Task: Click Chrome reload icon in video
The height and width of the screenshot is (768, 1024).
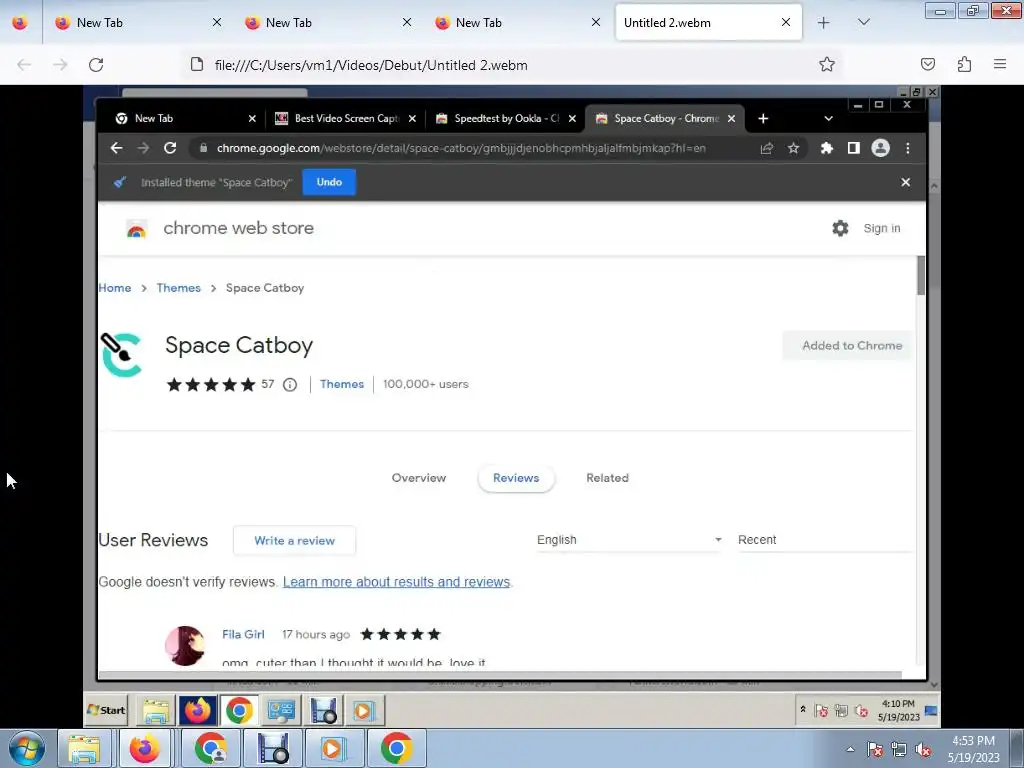Action: point(170,148)
